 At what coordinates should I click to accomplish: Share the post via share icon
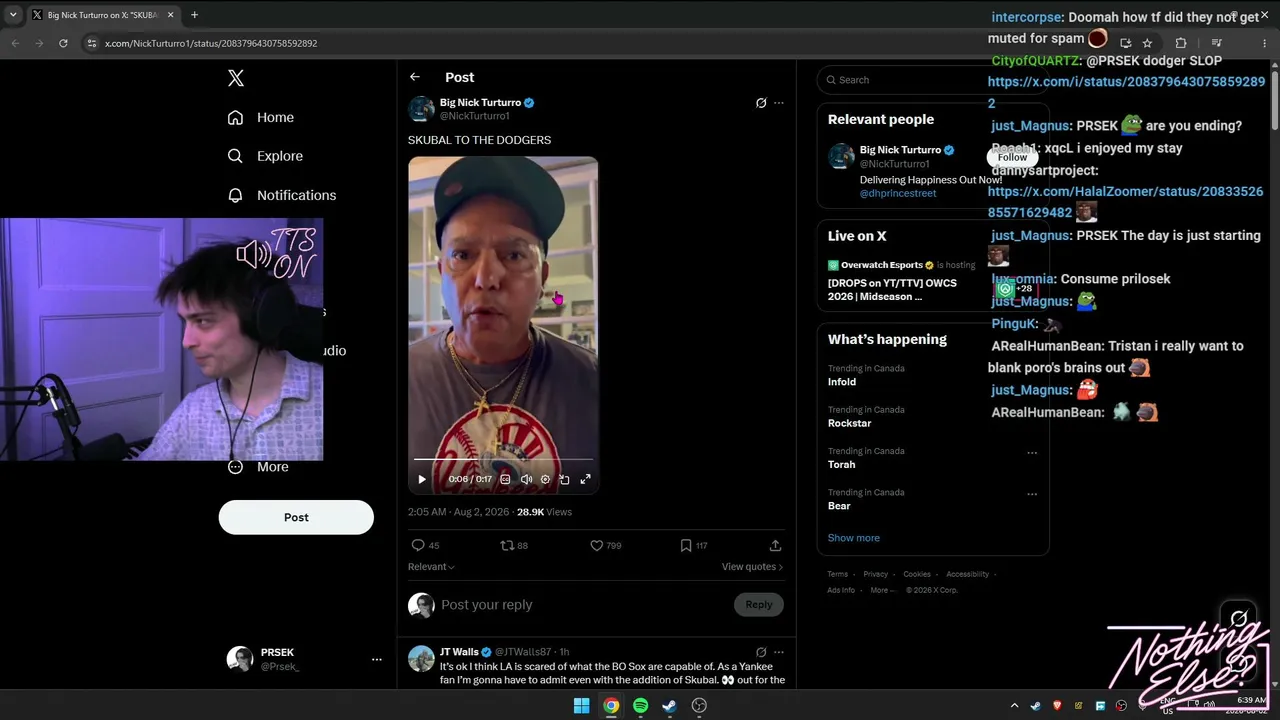[775, 545]
